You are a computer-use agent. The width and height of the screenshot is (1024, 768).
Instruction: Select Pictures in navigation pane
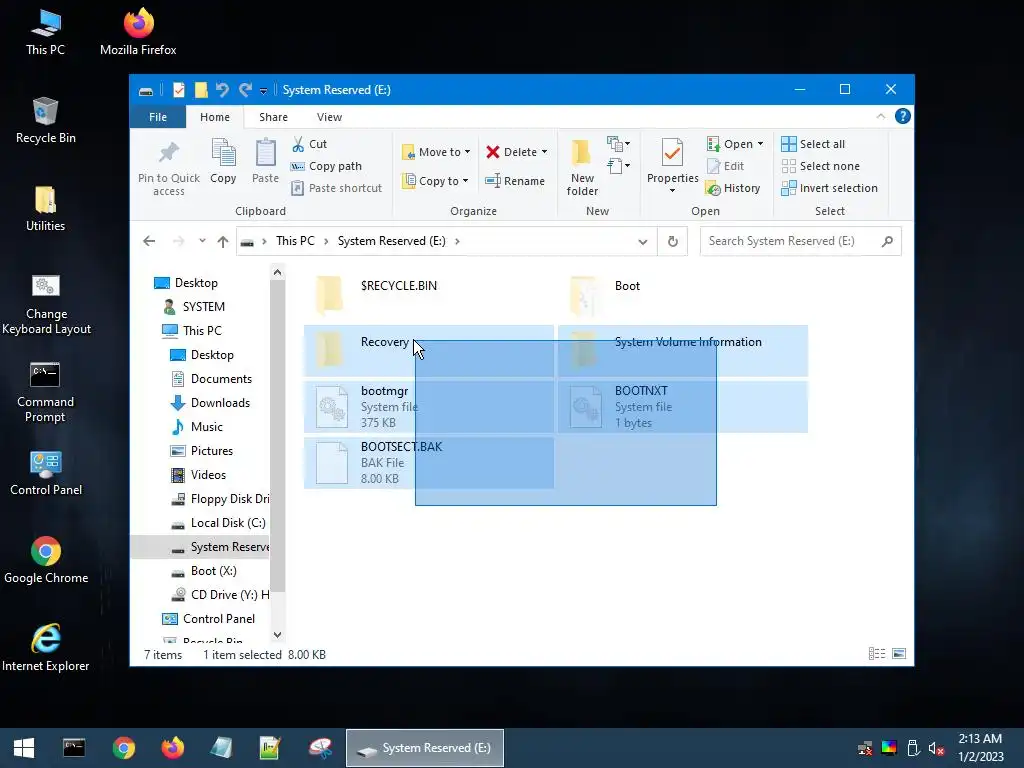[212, 451]
